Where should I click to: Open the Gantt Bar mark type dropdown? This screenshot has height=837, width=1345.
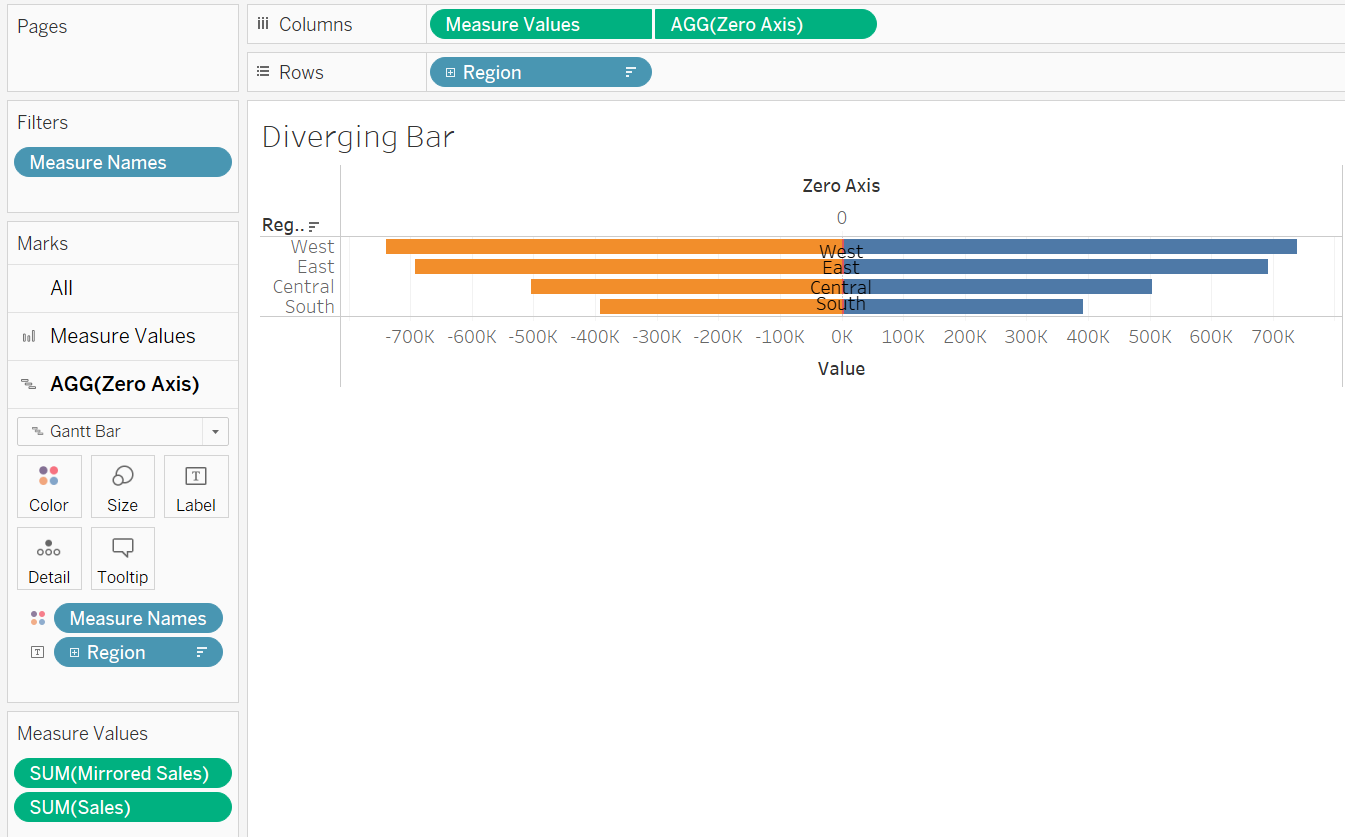tap(214, 431)
